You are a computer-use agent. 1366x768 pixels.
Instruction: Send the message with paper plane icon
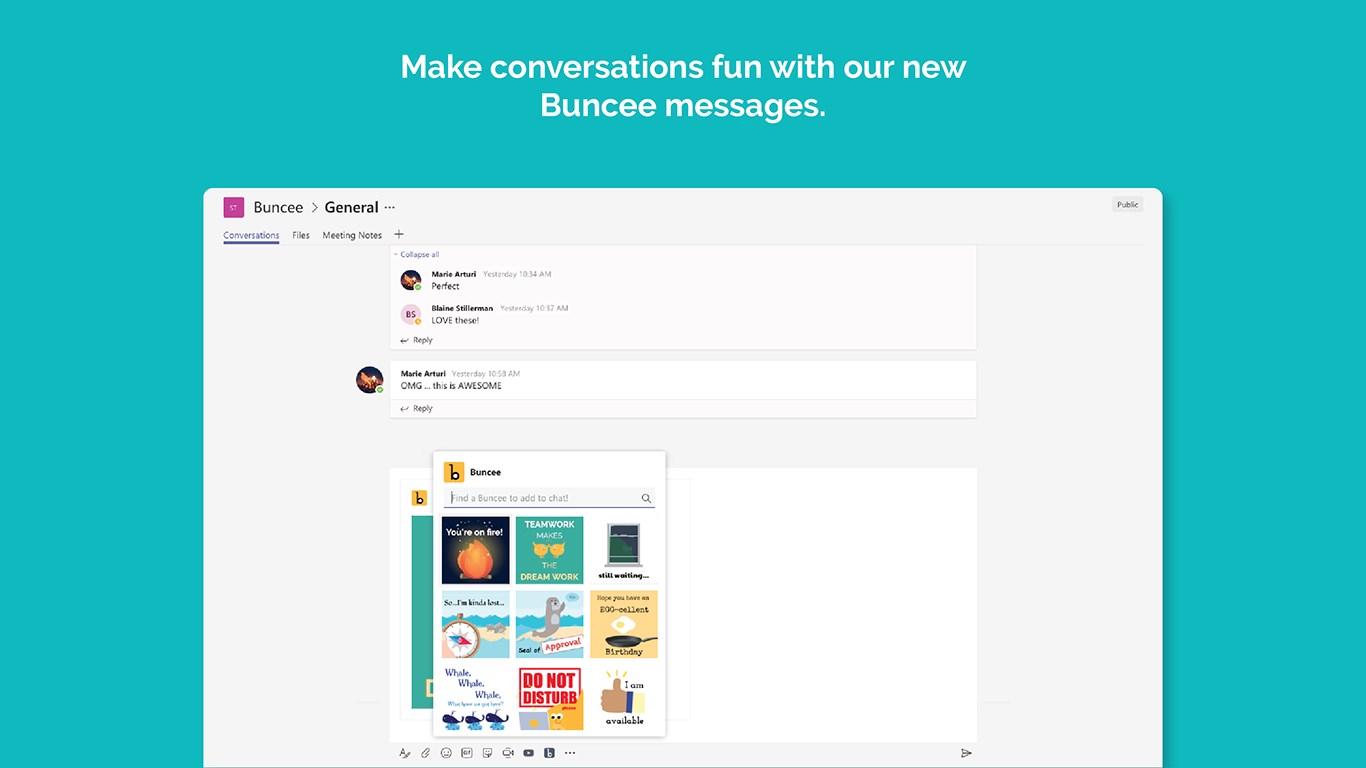[966, 753]
